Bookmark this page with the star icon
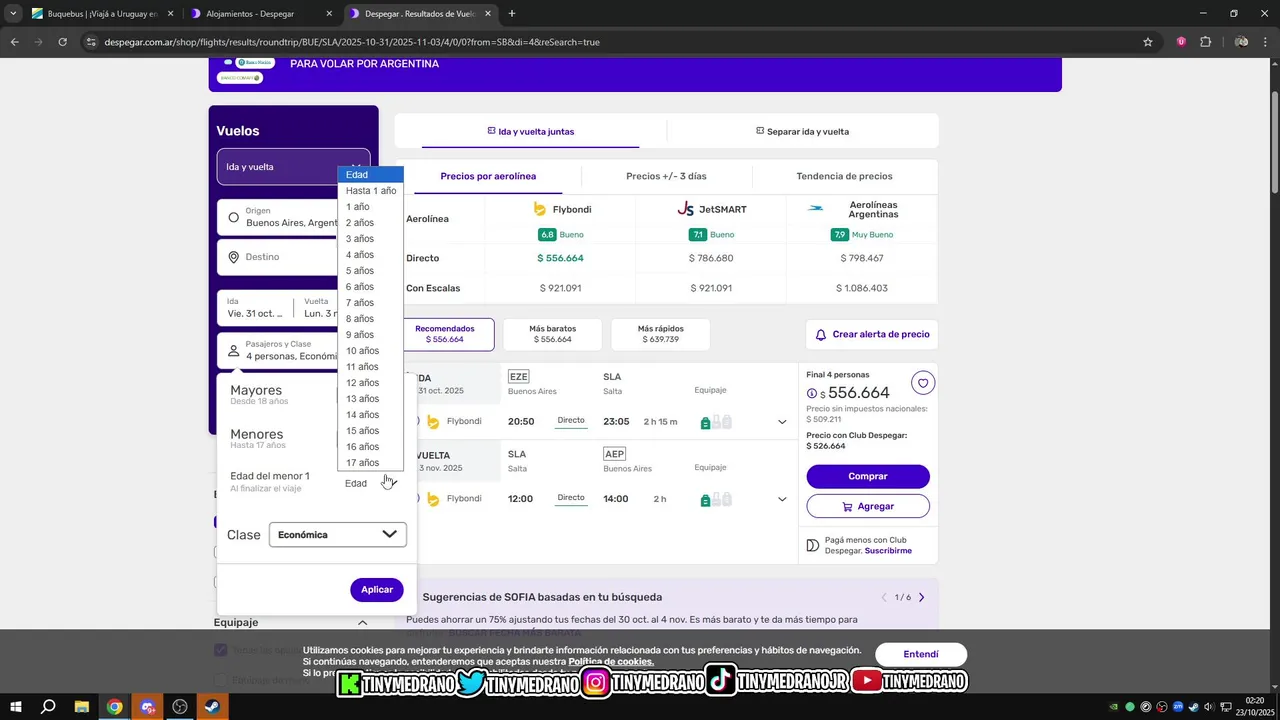 [1148, 42]
